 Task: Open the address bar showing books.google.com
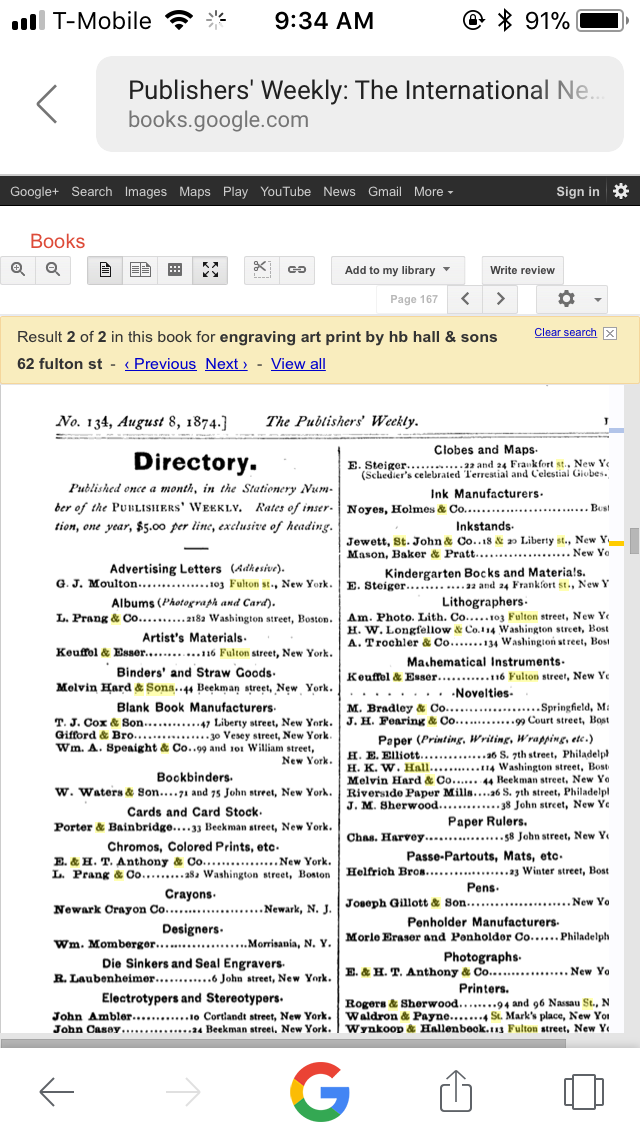pyautogui.click(x=360, y=104)
